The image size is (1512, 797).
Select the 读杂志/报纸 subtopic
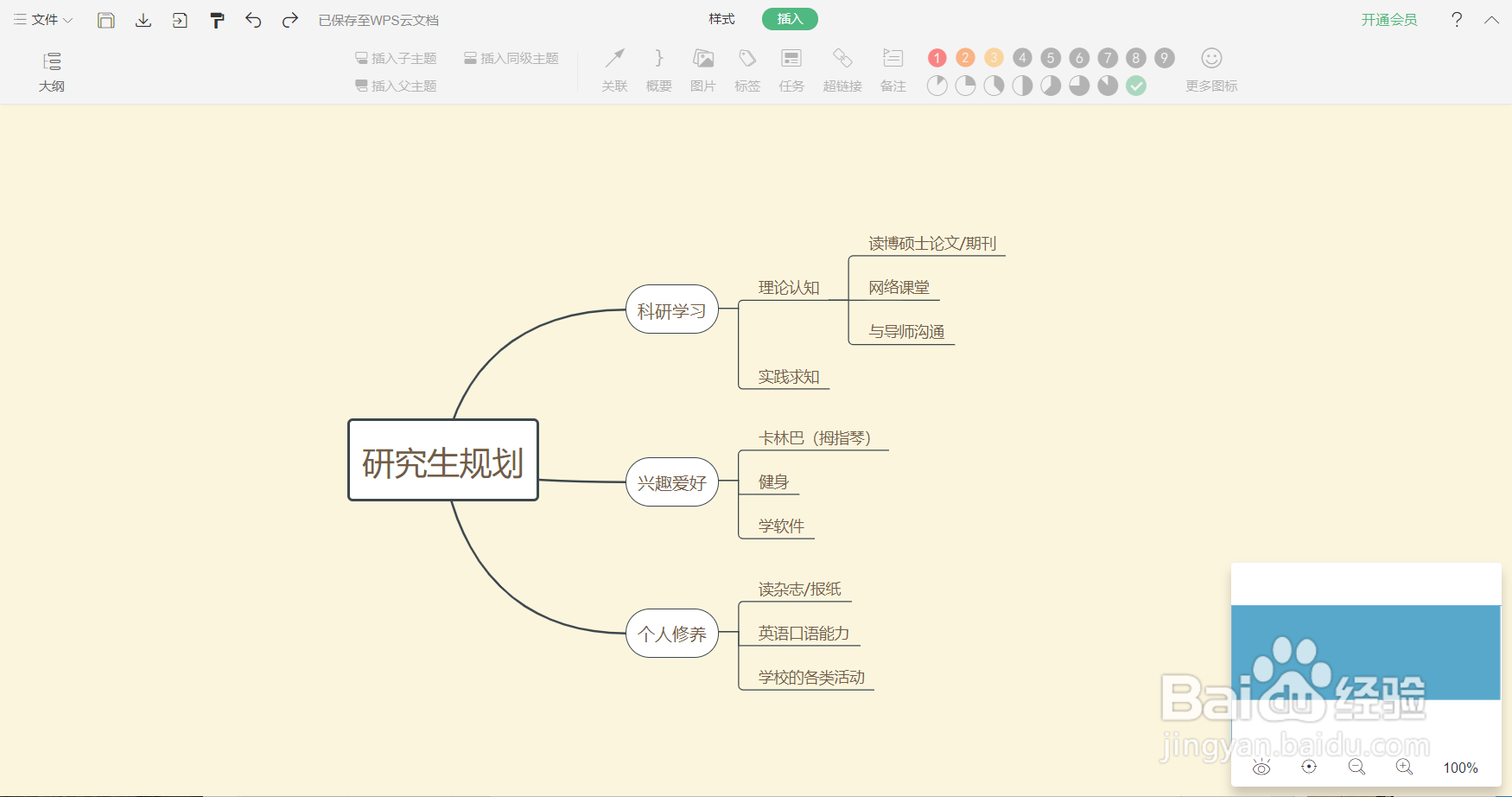[x=800, y=589]
